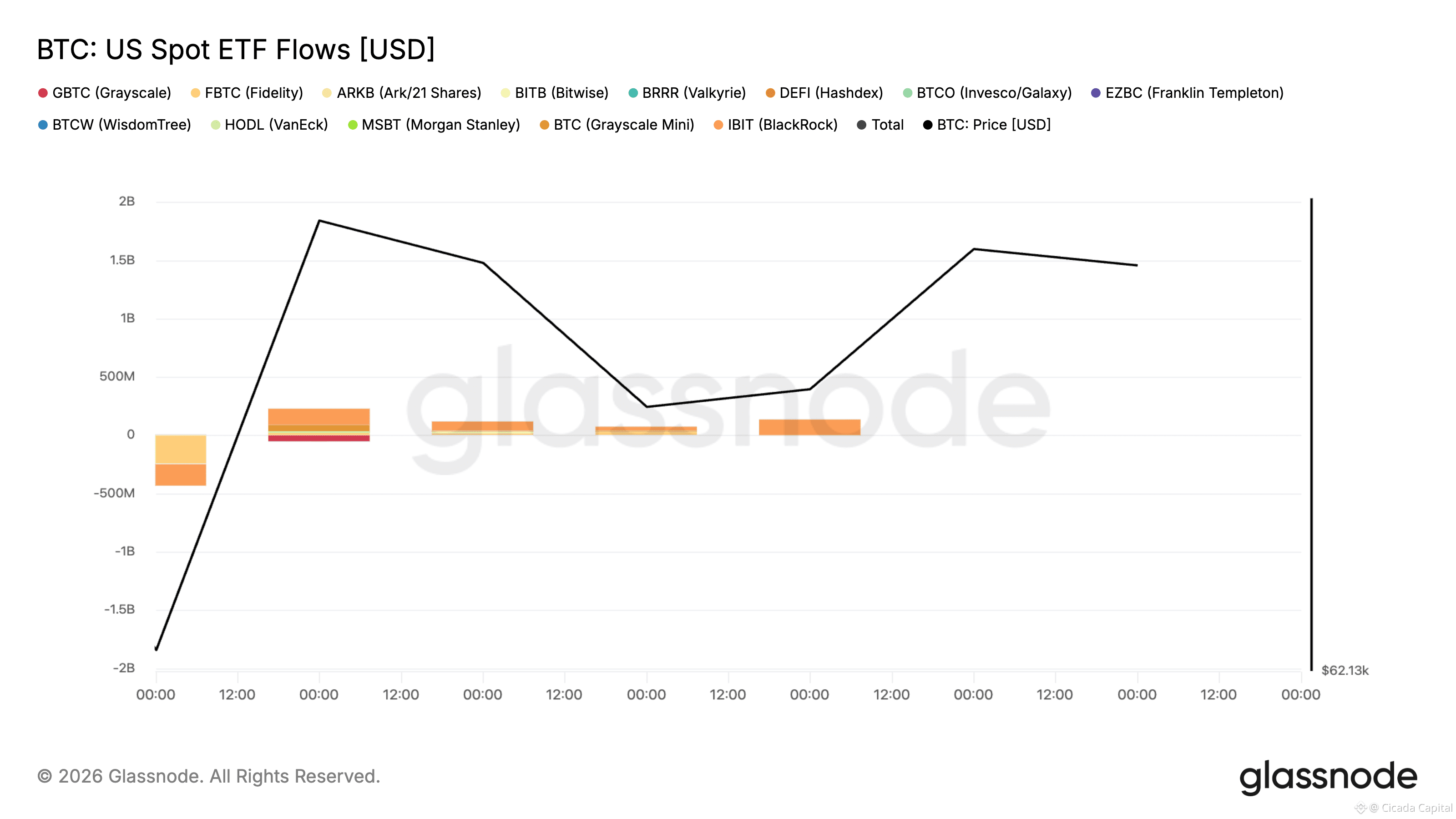Viewport: 1456px width, 819px height.
Task: Click the price line peak near 2B
Action: pyautogui.click(x=319, y=220)
